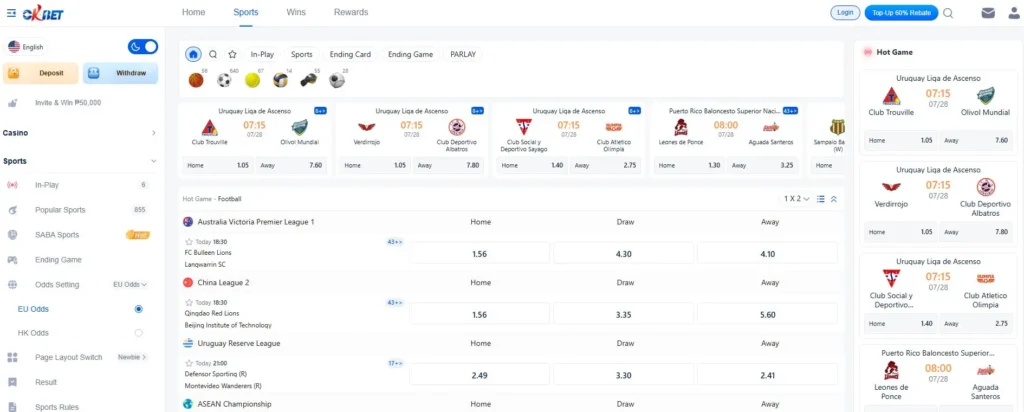Click the Popular Sports sidebar icon
The image size is (1024, 412).
12,210
